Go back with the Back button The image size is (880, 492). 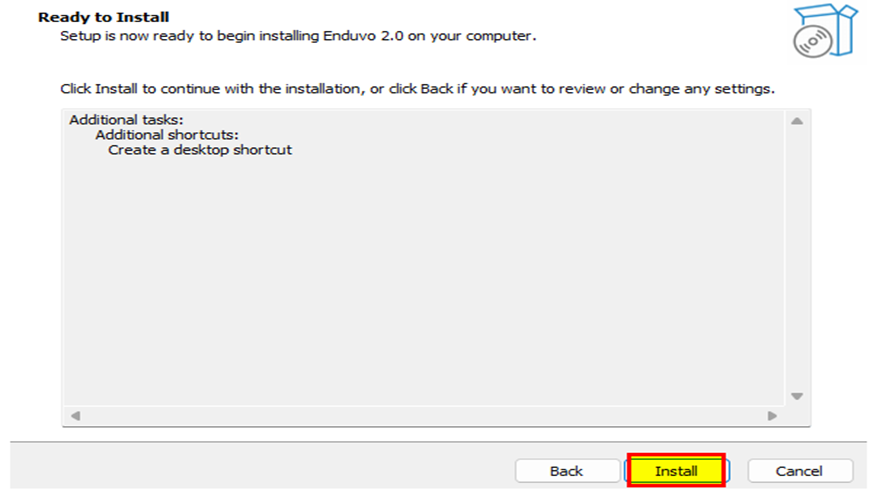(567, 471)
